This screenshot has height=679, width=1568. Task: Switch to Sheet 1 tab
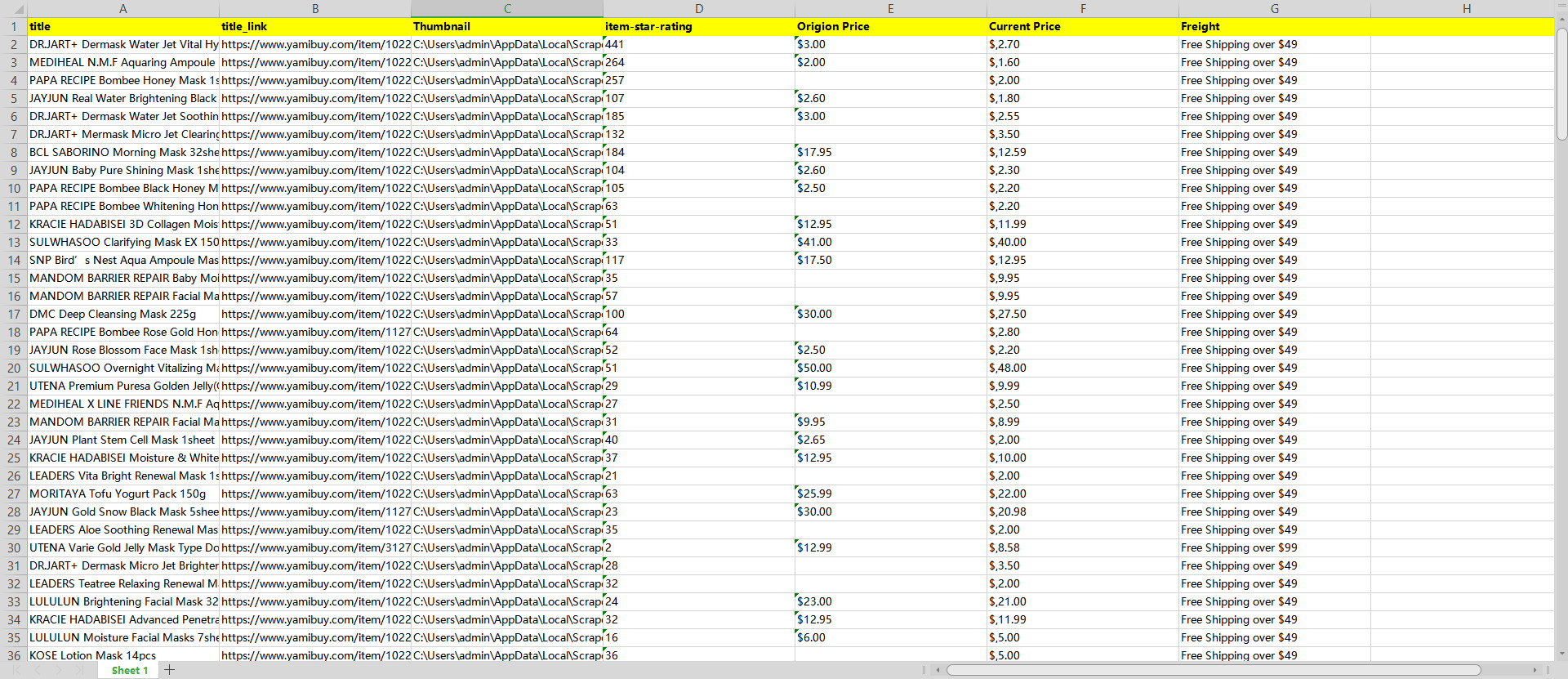pyautogui.click(x=130, y=670)
